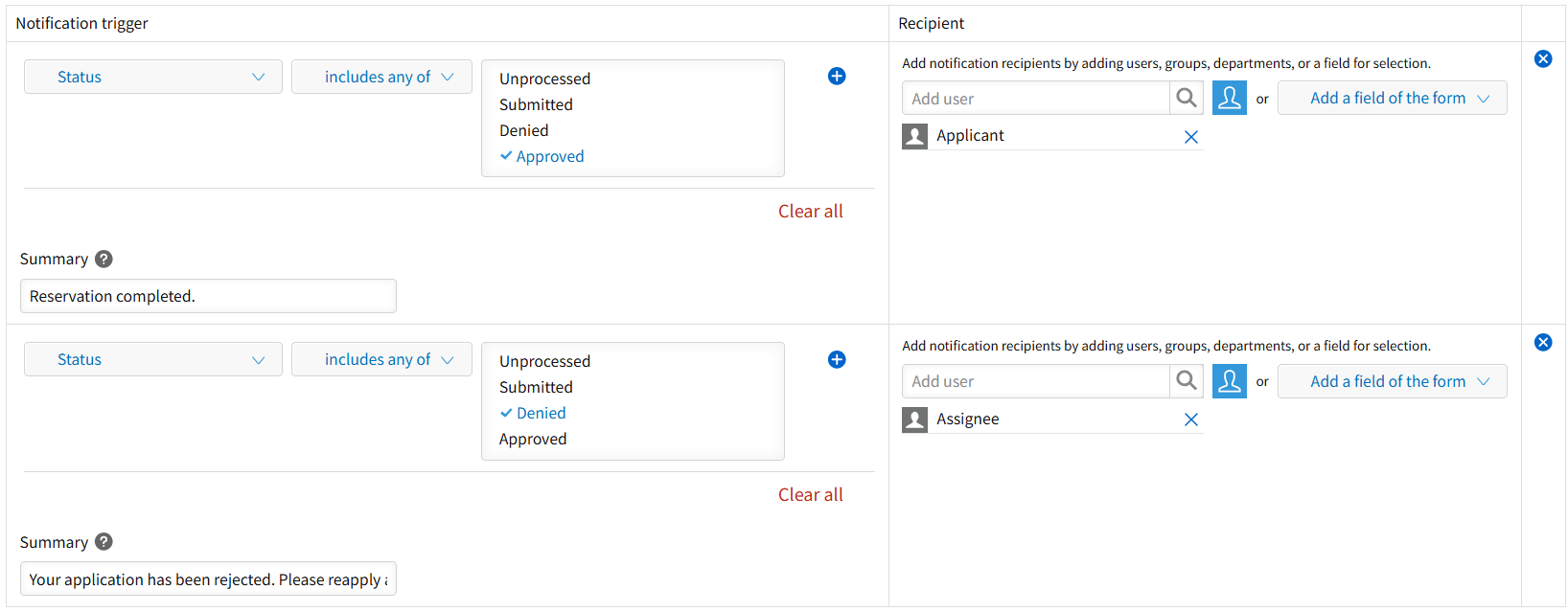Viewport: 1568px width, 612px height.
Task: Select Submitted in the second trigger list
Action: point(536,387)
